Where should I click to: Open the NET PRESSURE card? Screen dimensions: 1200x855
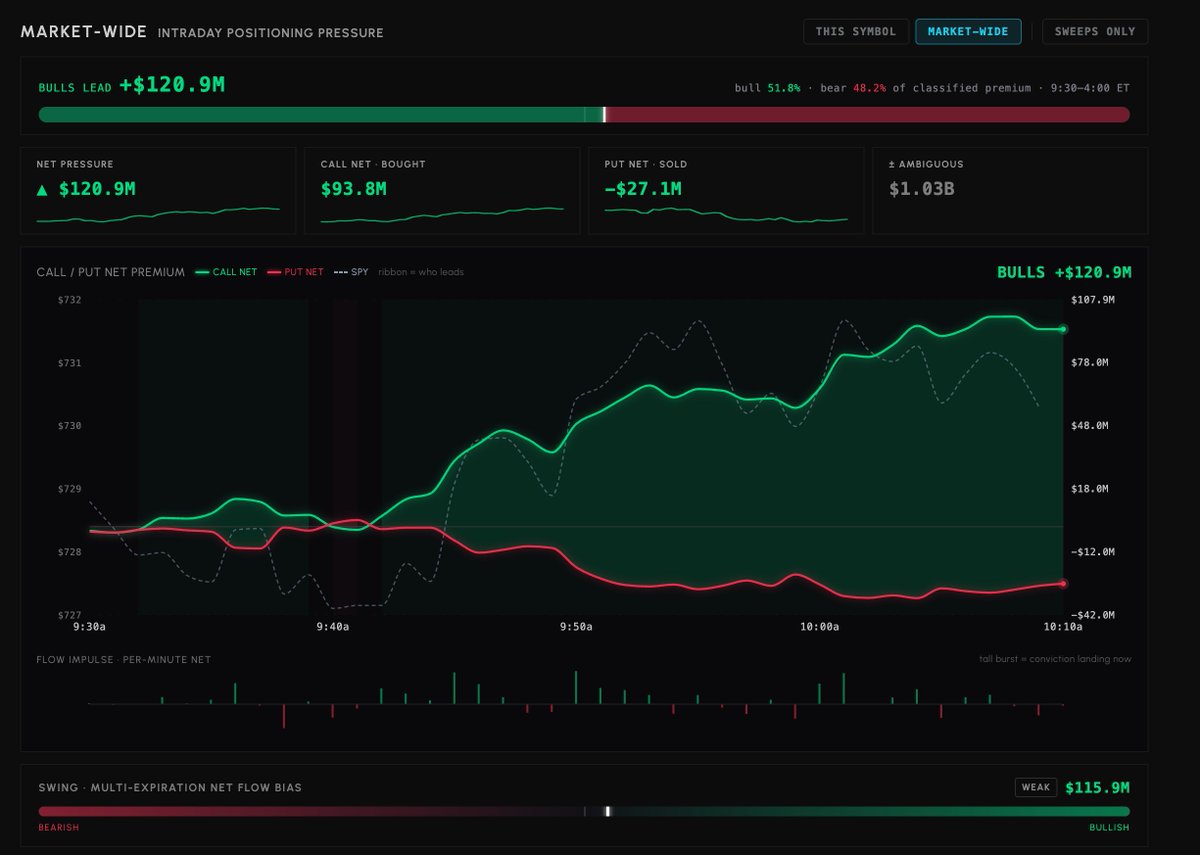point(158,191)
